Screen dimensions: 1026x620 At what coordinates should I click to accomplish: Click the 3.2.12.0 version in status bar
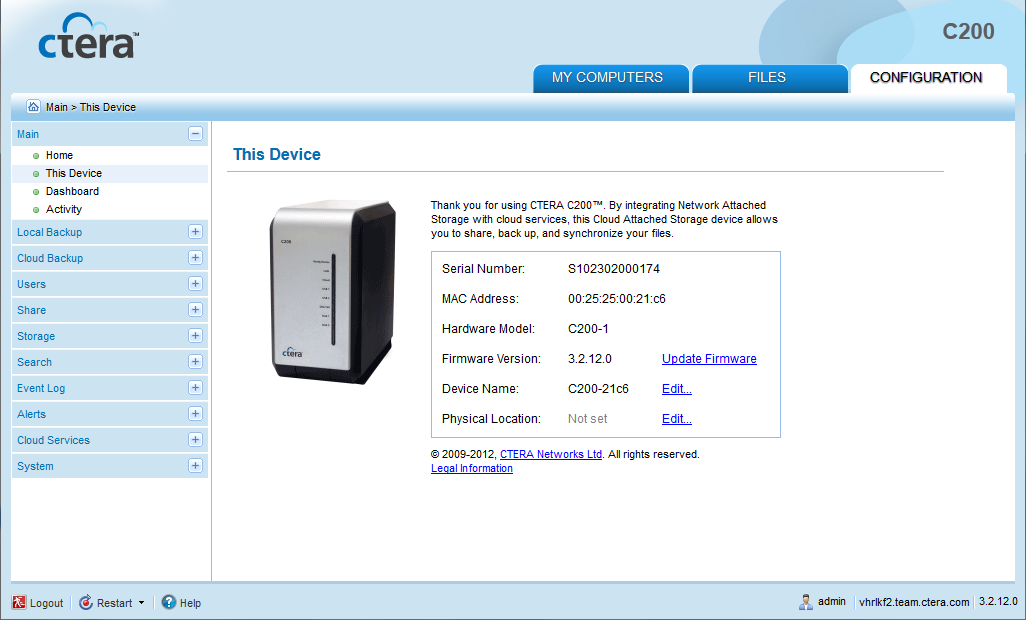pos(998,601)
